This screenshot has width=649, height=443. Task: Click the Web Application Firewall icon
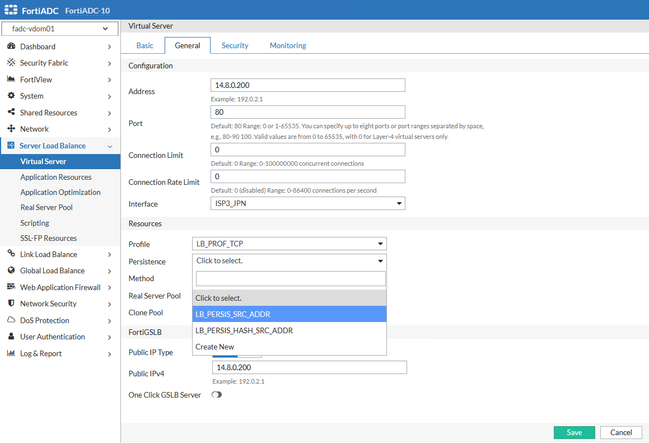11,287
